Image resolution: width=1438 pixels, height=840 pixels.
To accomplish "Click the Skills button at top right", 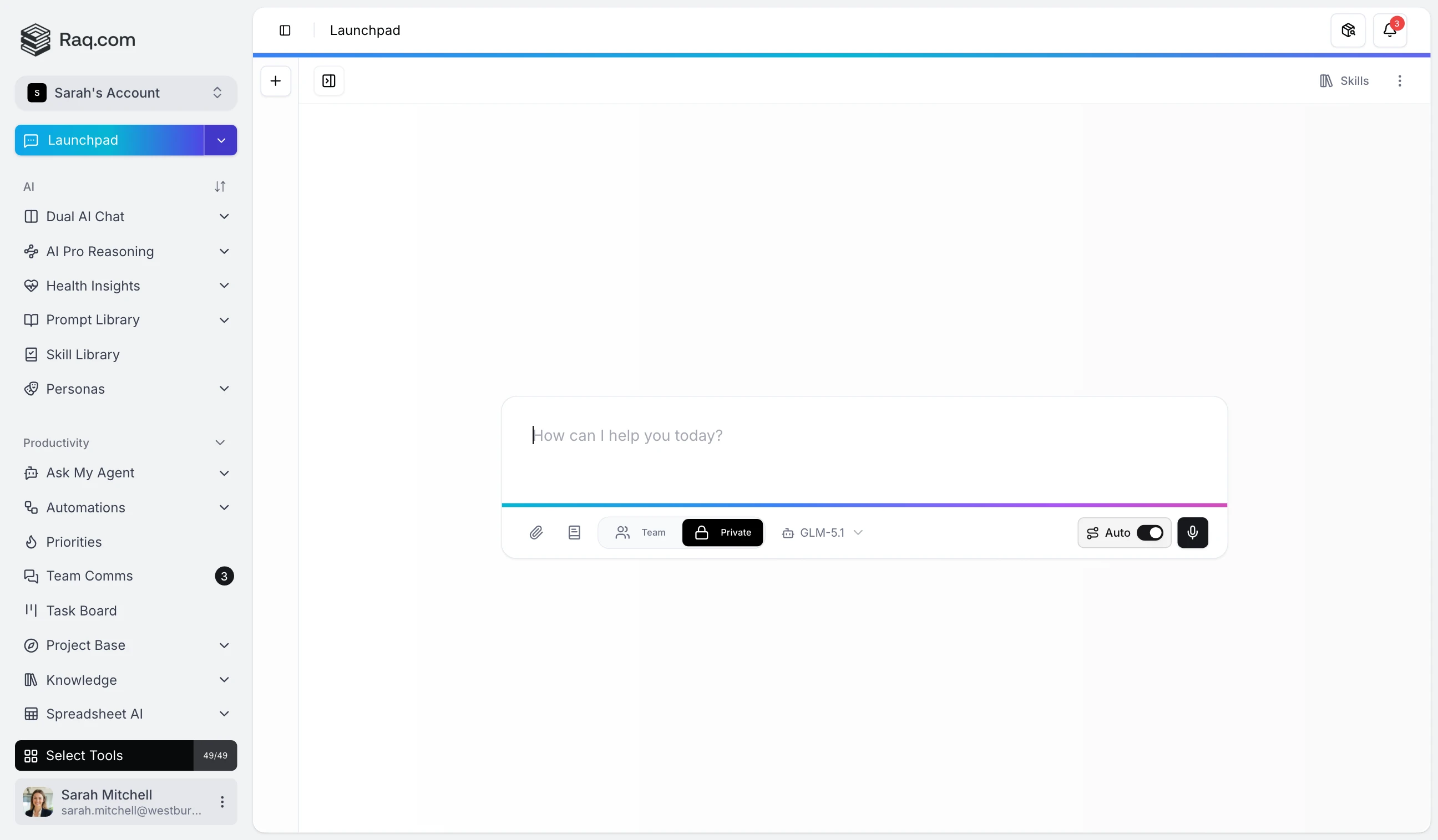I will pos(1344,81).
